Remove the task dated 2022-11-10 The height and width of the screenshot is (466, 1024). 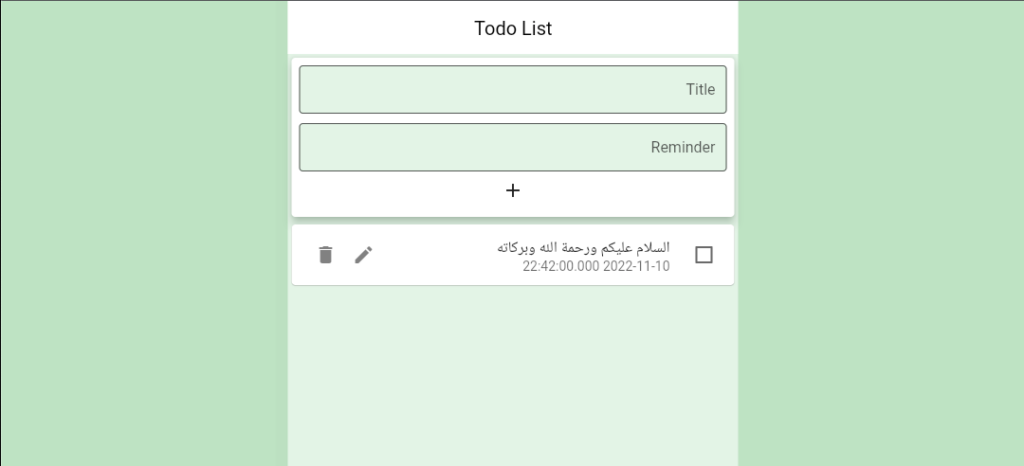pyautogui.click(x=325, y=255)
